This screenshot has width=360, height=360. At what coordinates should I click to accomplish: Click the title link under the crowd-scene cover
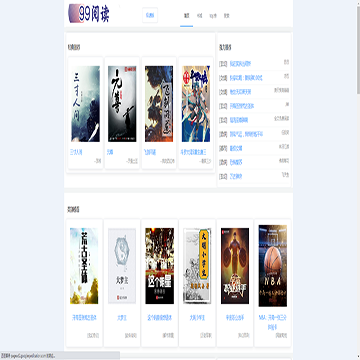click(x=160, y=318)
